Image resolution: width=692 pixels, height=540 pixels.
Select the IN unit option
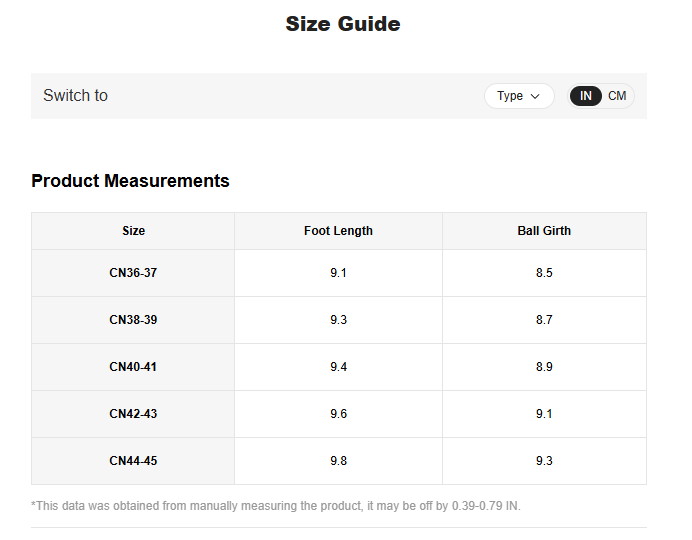point(586,96)
